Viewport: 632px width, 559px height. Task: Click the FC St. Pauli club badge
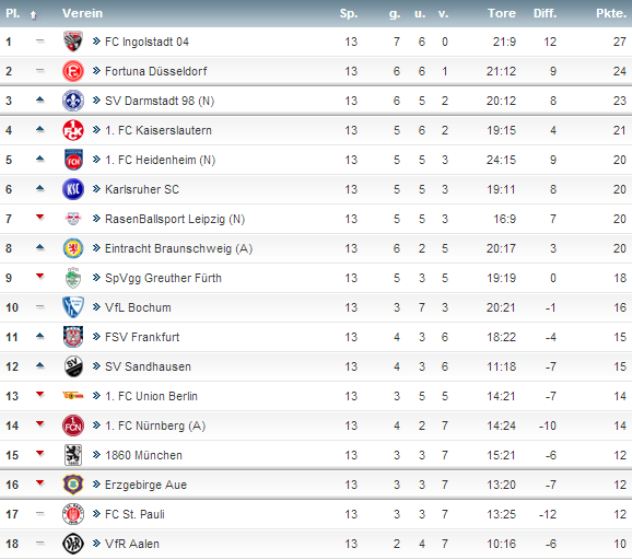pos(72,514)
